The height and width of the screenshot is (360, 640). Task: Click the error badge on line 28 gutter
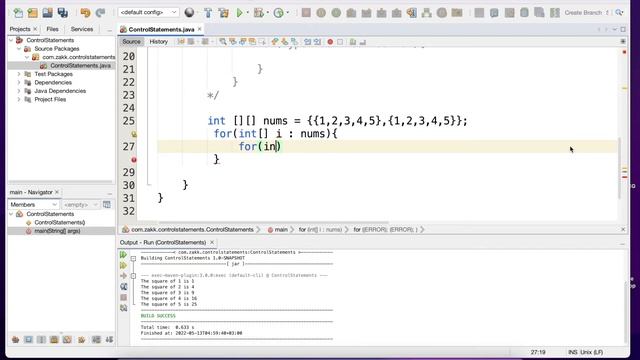(x=134, y=160)
